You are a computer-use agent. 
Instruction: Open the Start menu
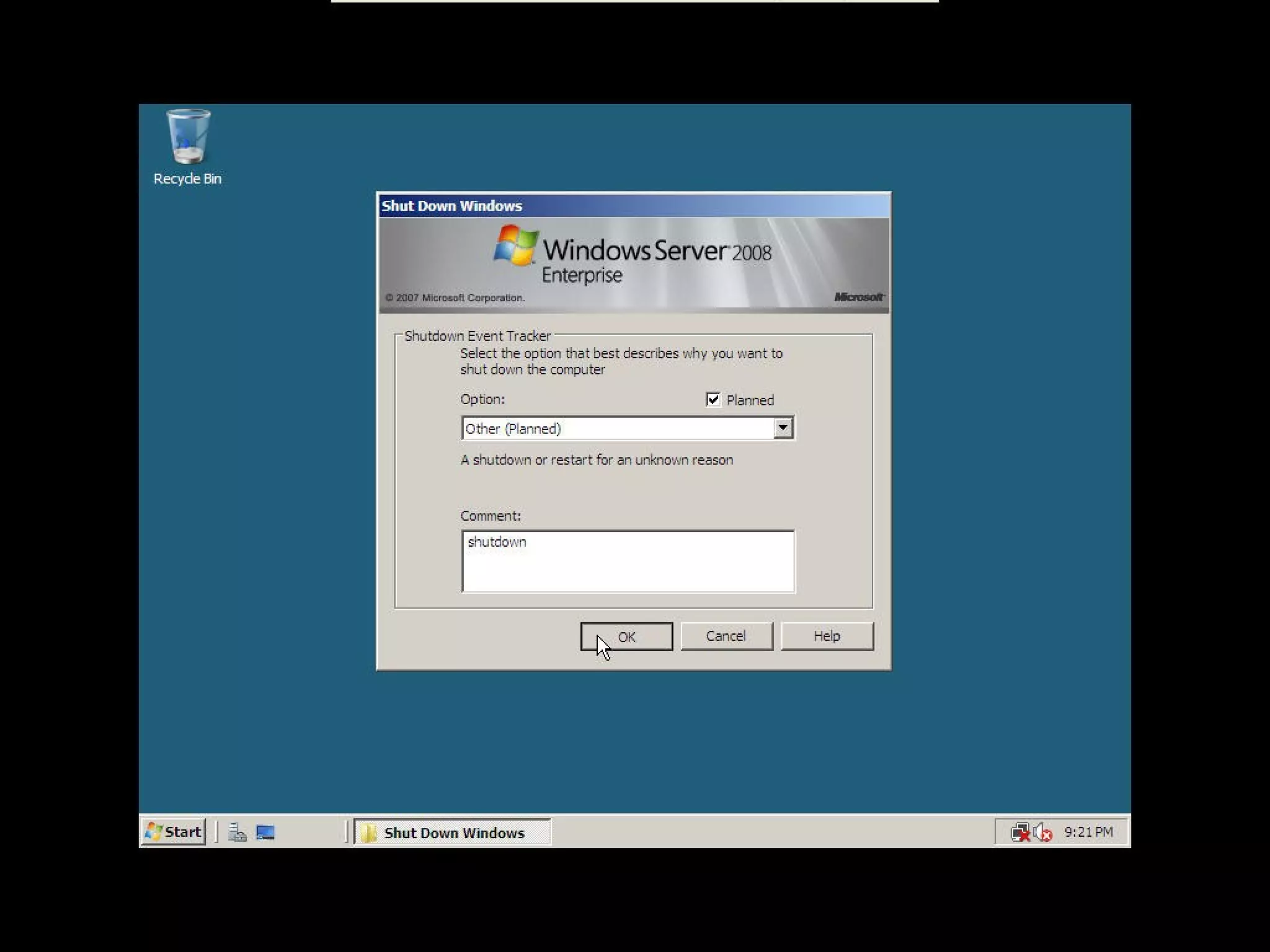(174, 832)
